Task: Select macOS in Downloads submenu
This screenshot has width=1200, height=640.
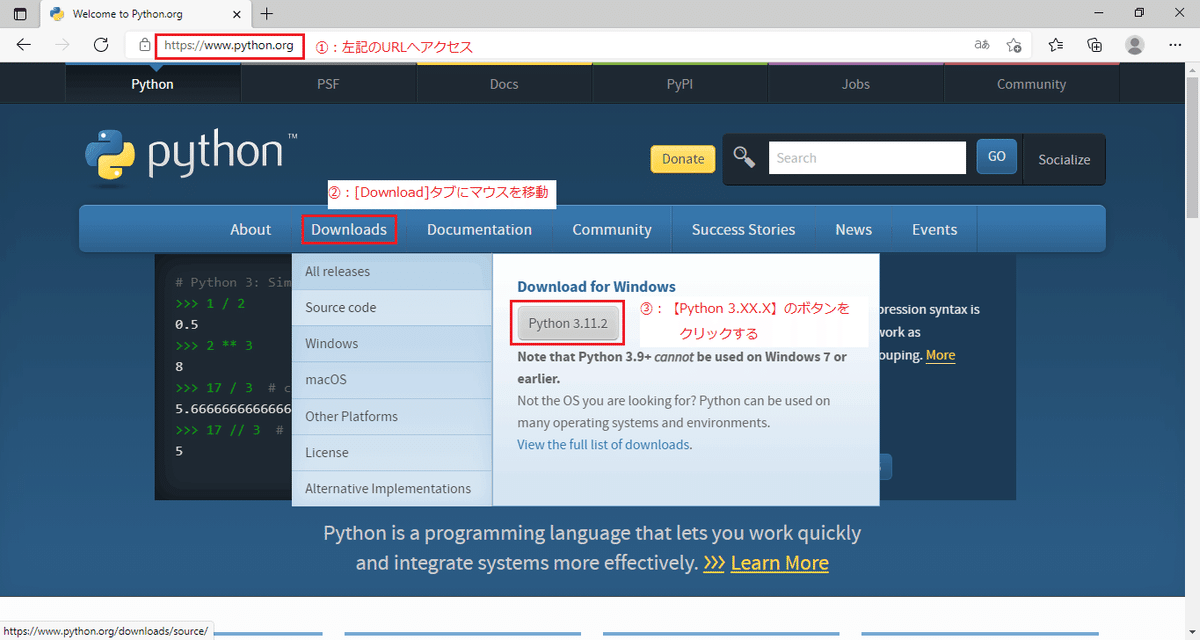Action: point(392,379)
